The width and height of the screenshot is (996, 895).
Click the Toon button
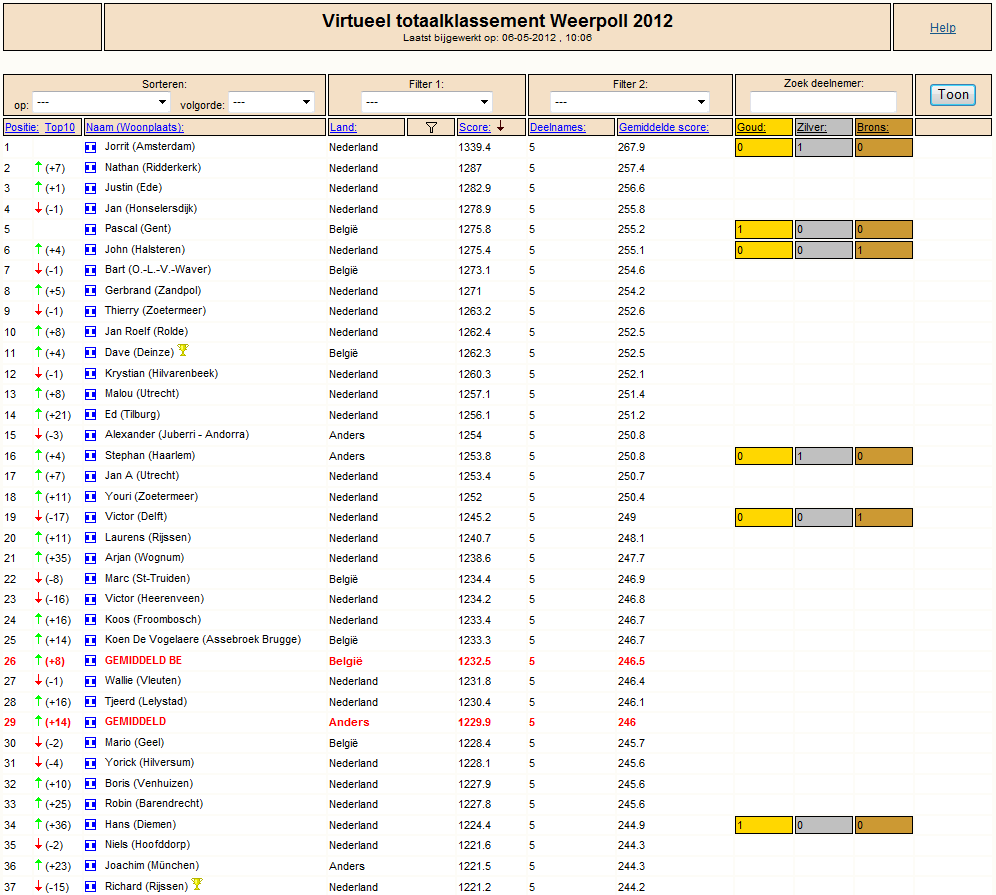(x=953, y=95)
